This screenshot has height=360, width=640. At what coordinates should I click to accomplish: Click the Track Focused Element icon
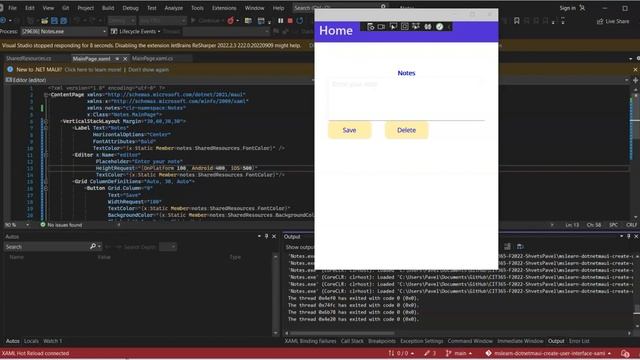coord(416,27)
